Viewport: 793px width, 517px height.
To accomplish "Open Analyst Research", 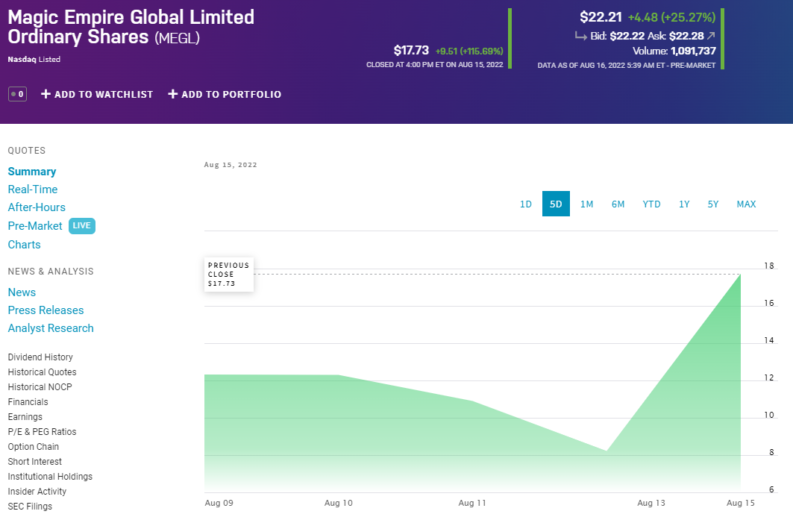I will (51, 328).
